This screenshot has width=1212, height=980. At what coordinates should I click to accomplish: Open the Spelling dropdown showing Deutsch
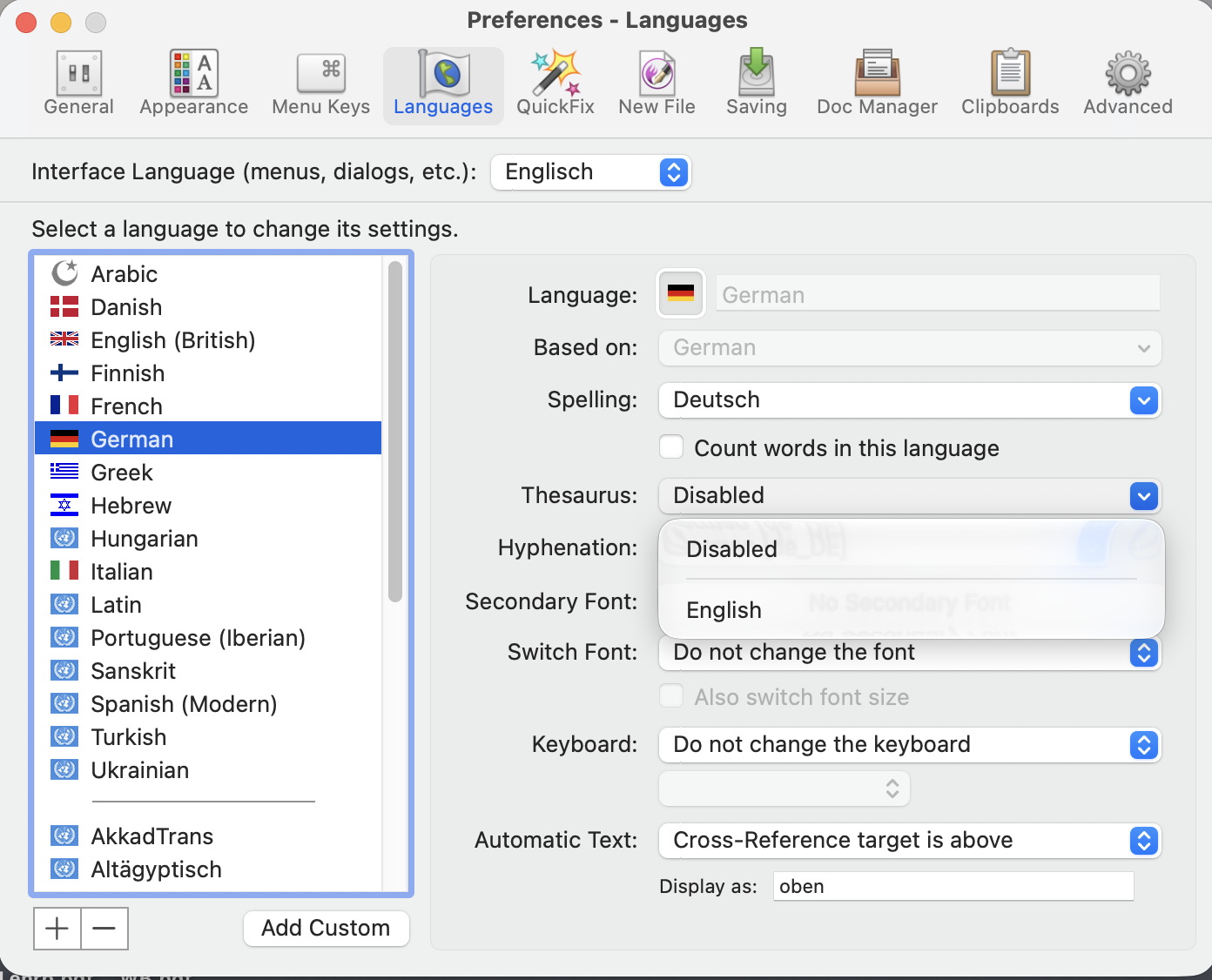(x=910, y=400)
